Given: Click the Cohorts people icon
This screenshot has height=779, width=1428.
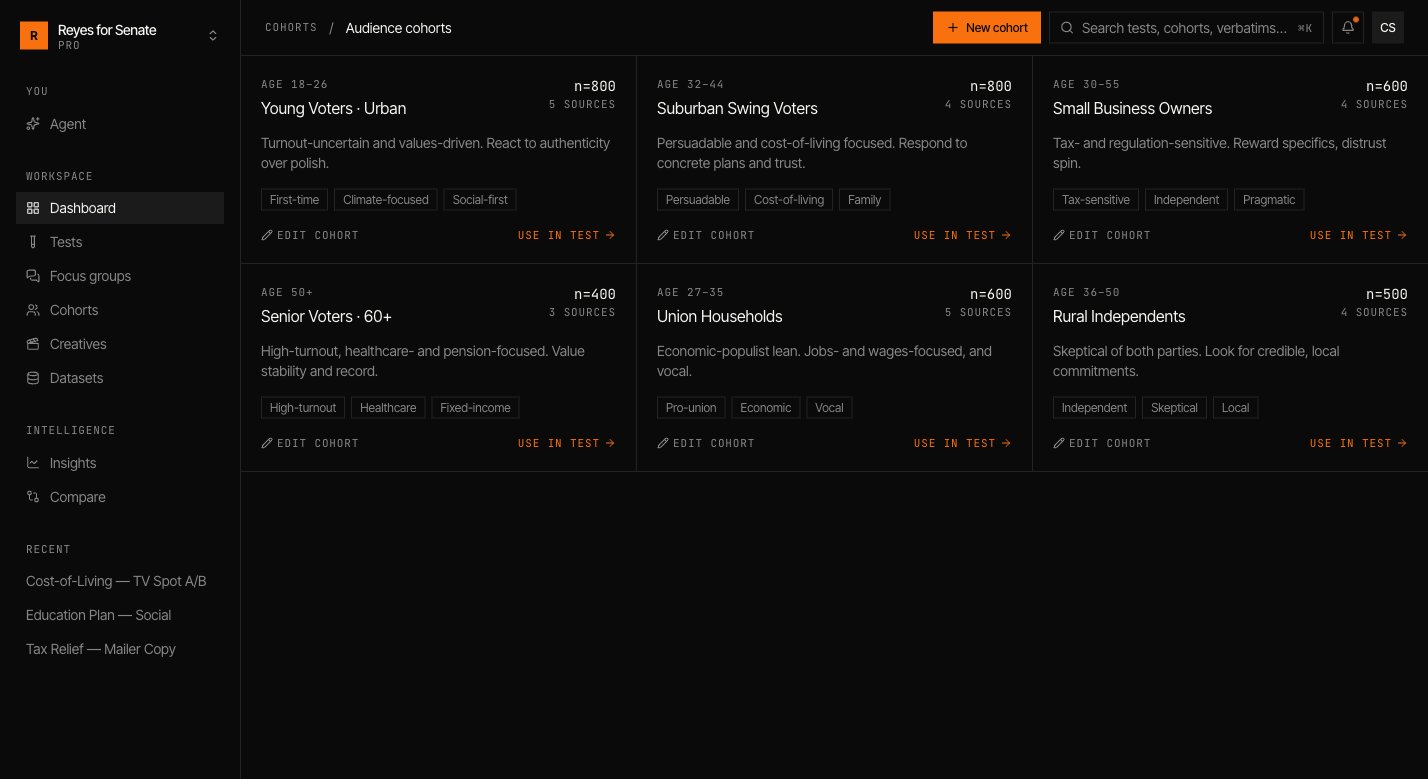Looking at the screenshot, I should click(33, 310).
